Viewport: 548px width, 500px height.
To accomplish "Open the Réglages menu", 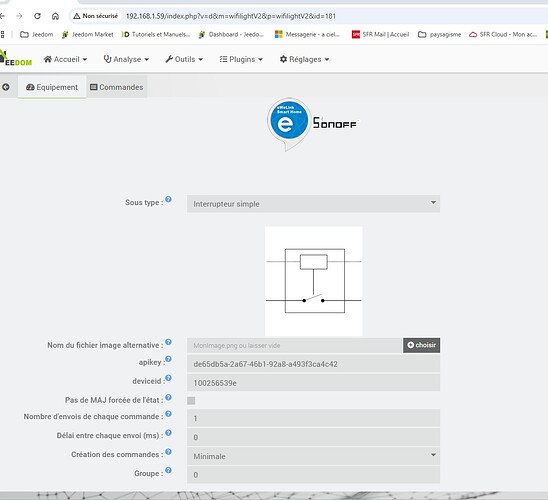I will click(304, 59).
